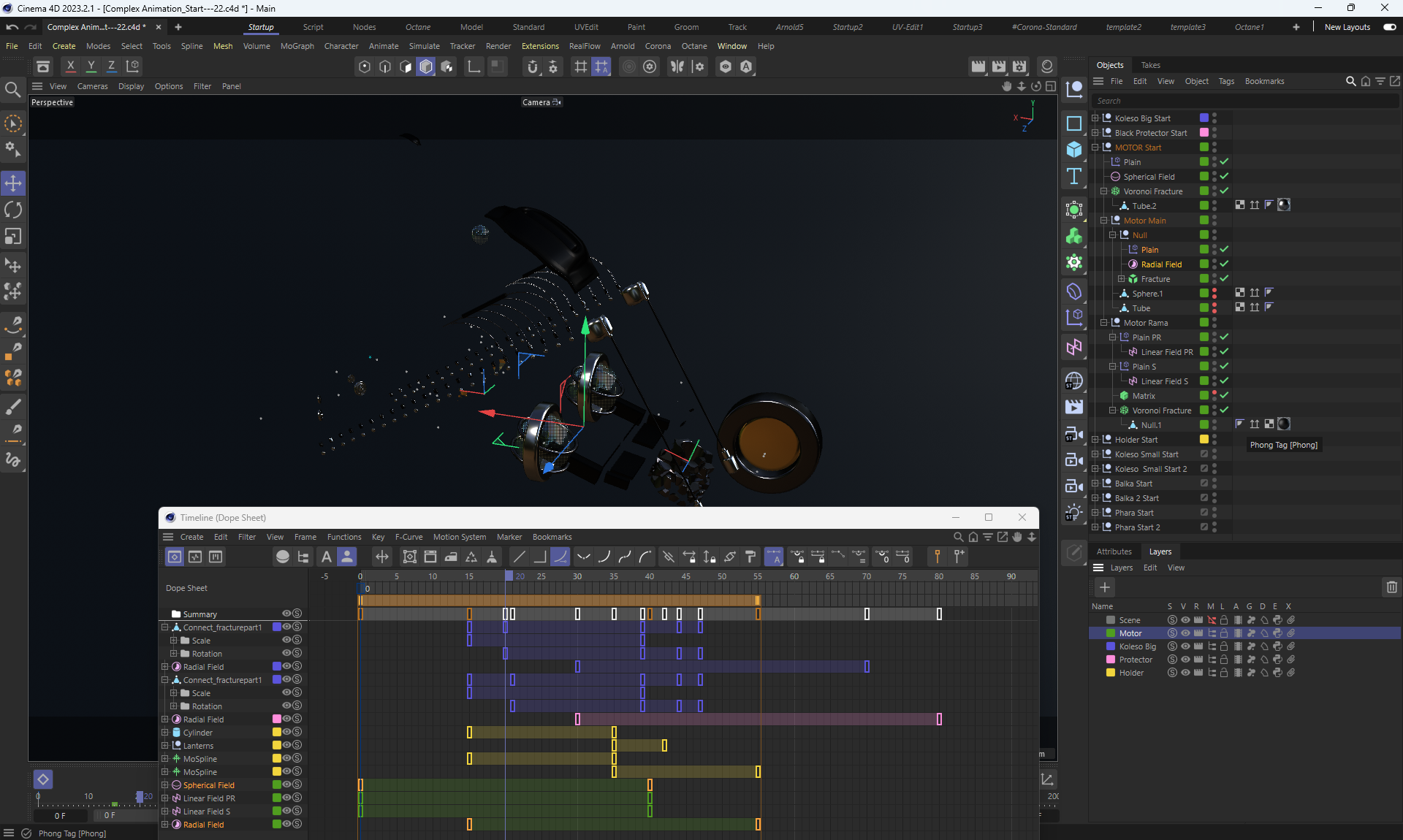The width and height of the screenshot is (1403, 840).
Task: Expand the Cylinder track in the timeline
Action: (x=165, y=733)
